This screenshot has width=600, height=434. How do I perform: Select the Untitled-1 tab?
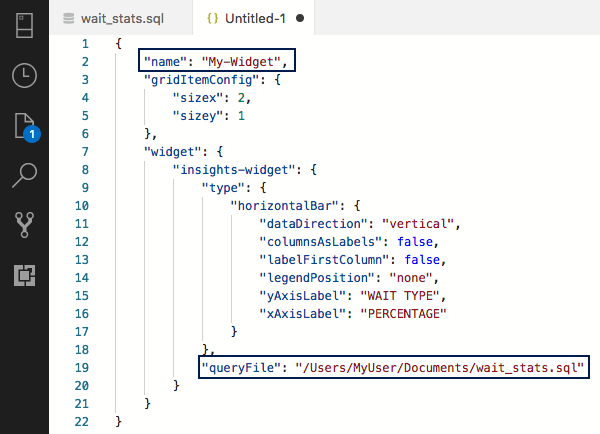pyautogui.click(x=255, y=18)
